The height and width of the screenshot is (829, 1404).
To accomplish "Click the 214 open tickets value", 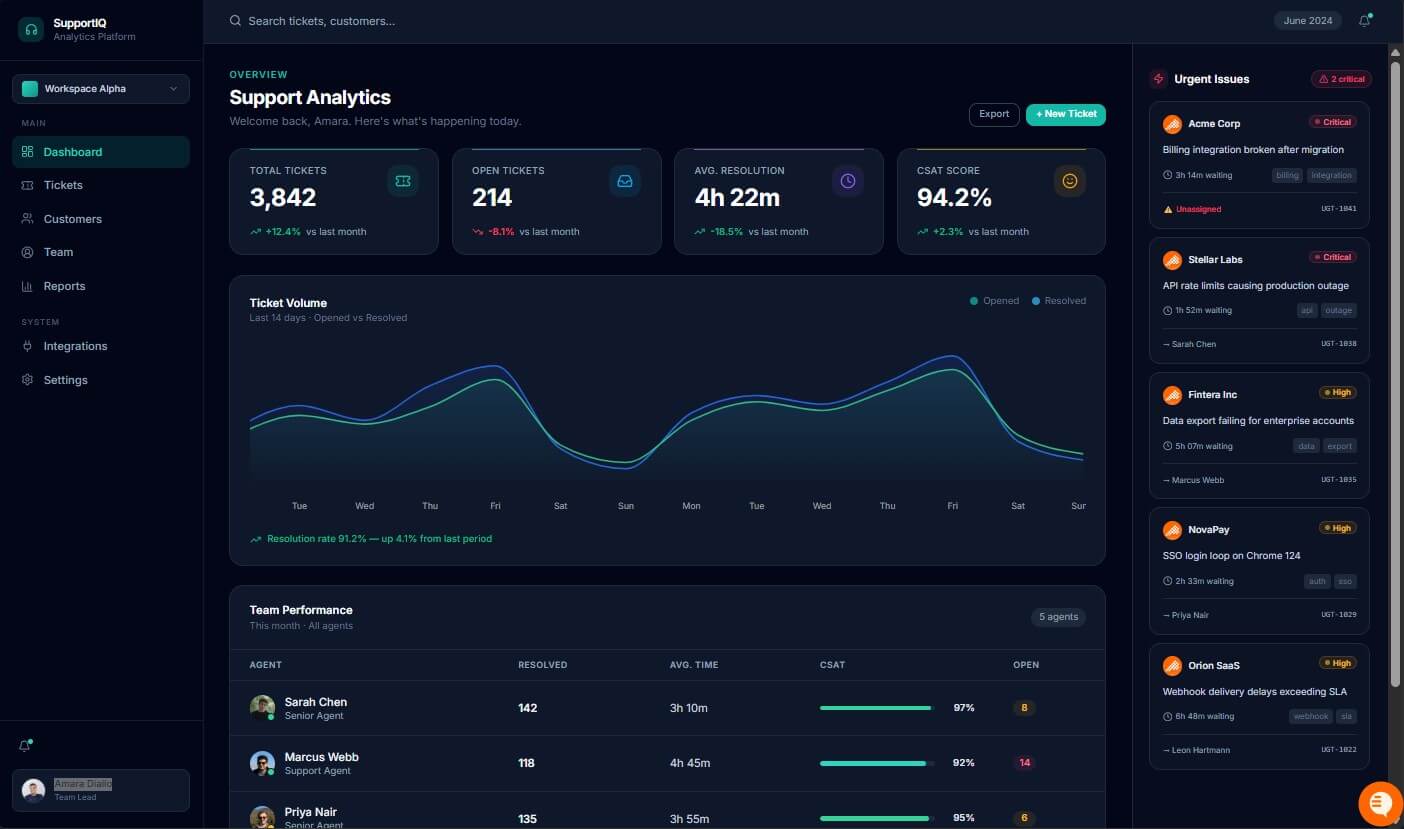I will point(492,198).
